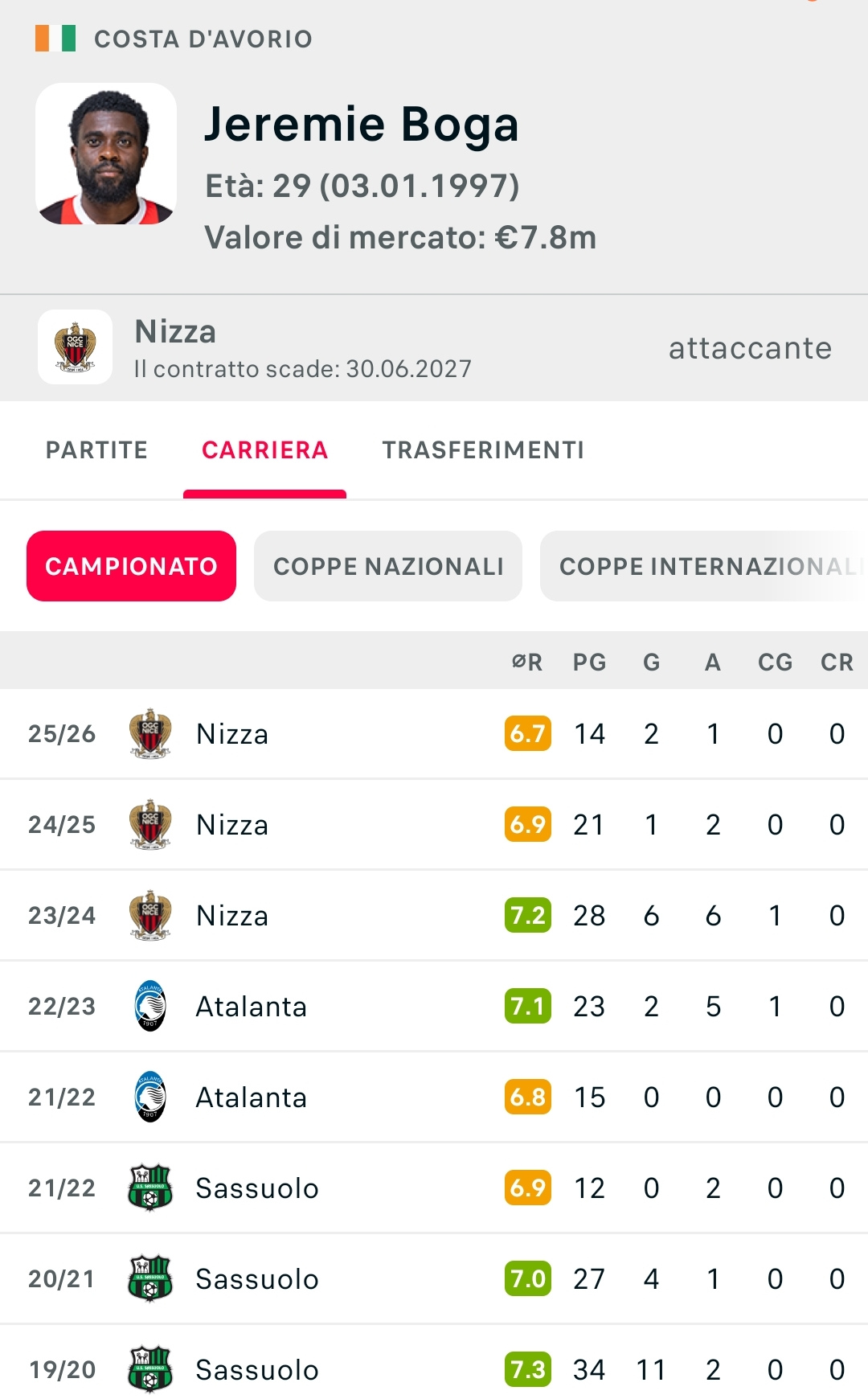
Task: Tap Sassuolo crest in the 19/20 row
Action: [x=150, y=1369]
